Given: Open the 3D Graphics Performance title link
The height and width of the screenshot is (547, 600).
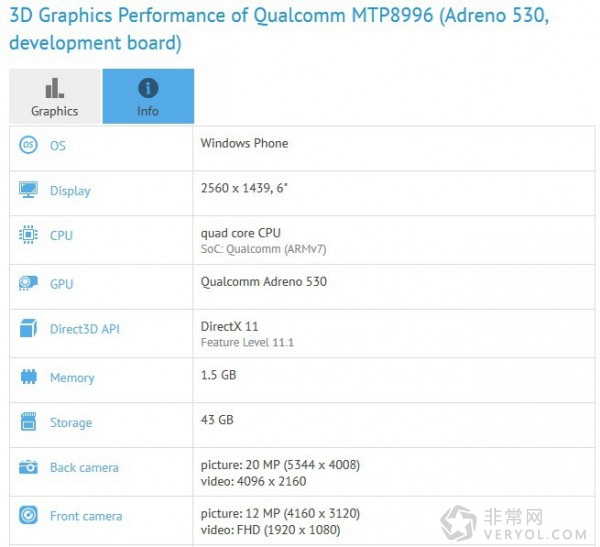Looking at the screenshot, I should point(279,29).
